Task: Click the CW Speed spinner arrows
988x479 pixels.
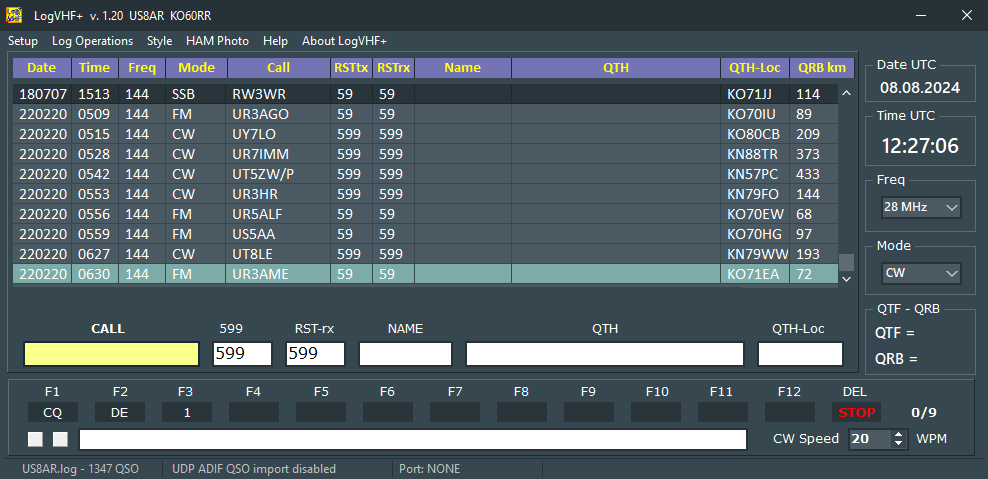Action: (x=899, y=439)
